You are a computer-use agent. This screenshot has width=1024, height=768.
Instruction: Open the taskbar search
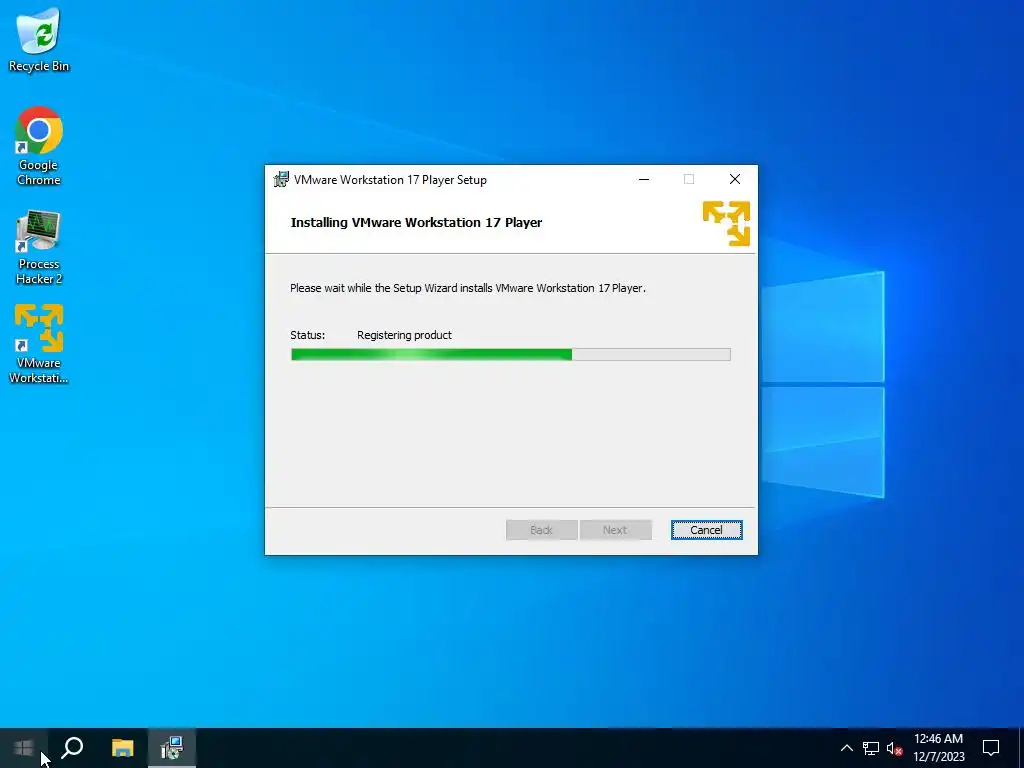click(72, 748)
